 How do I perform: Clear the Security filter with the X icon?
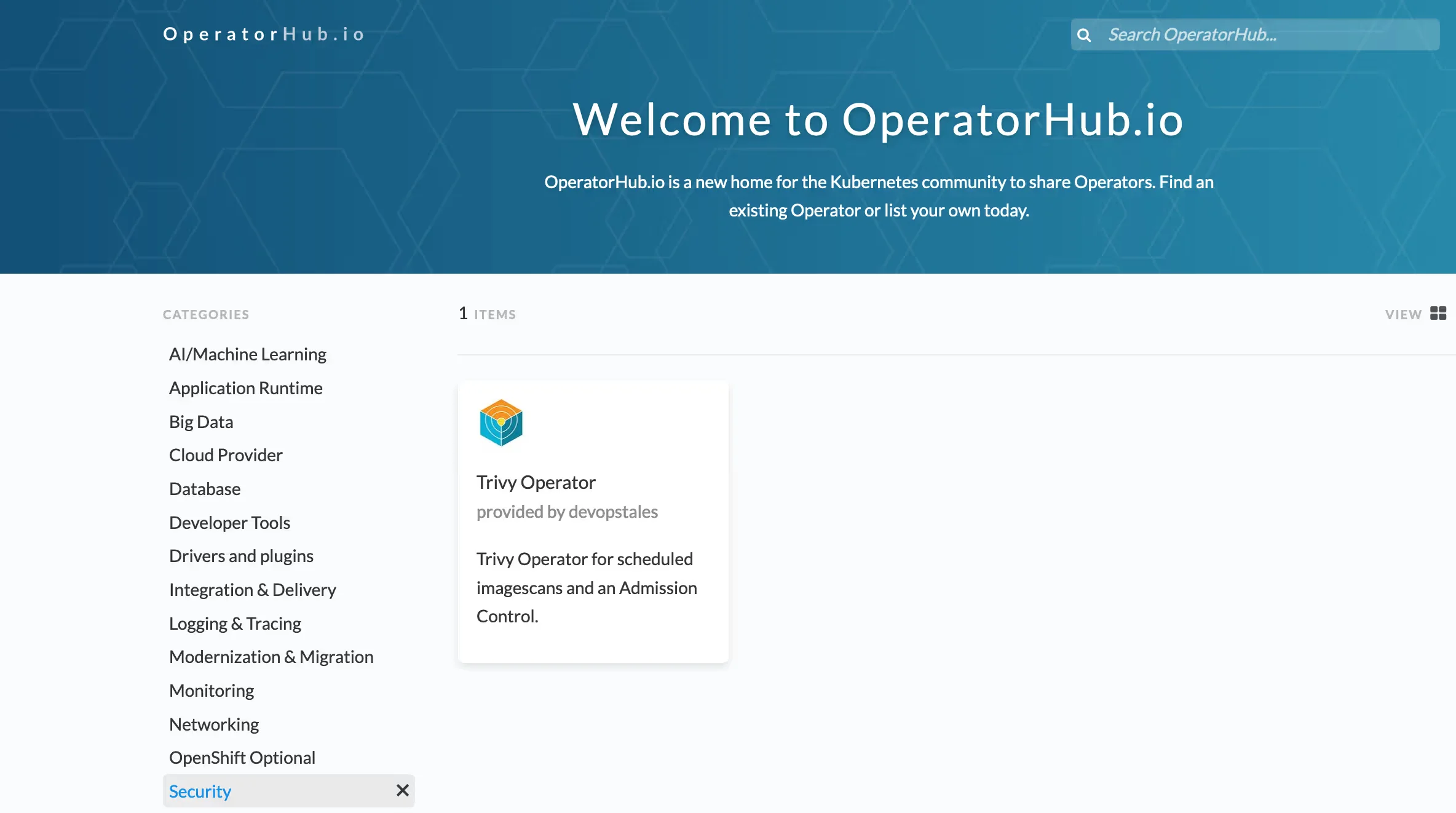403,790
